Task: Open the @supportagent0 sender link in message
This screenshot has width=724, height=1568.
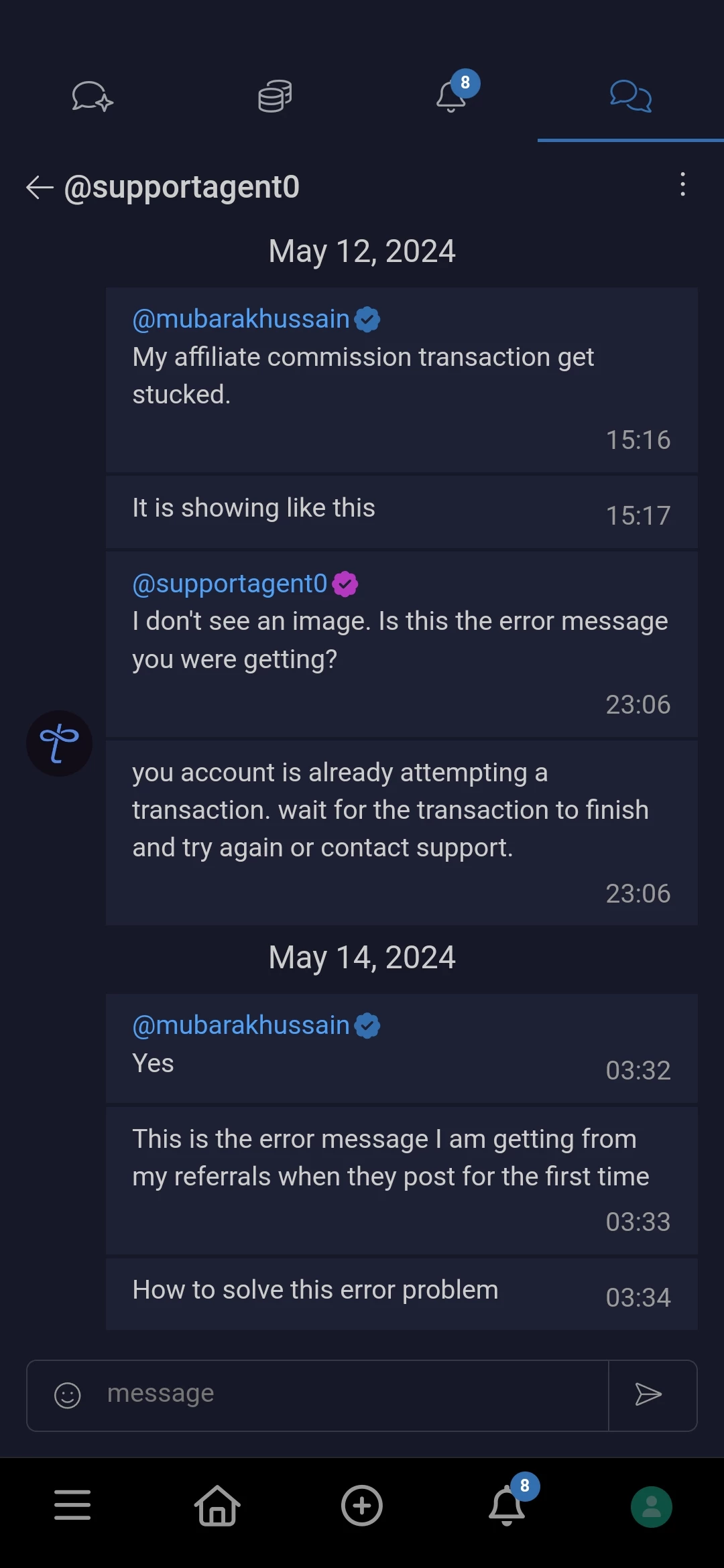Action: [230, 584]
